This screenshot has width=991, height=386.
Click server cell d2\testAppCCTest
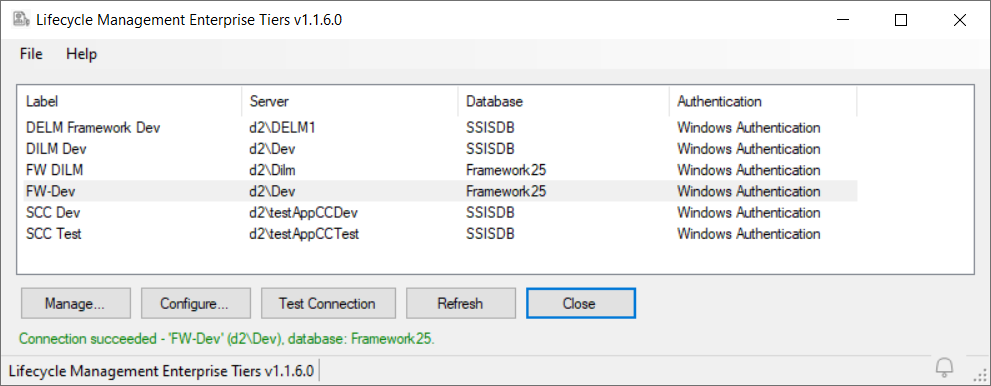(x=304, y=234)
